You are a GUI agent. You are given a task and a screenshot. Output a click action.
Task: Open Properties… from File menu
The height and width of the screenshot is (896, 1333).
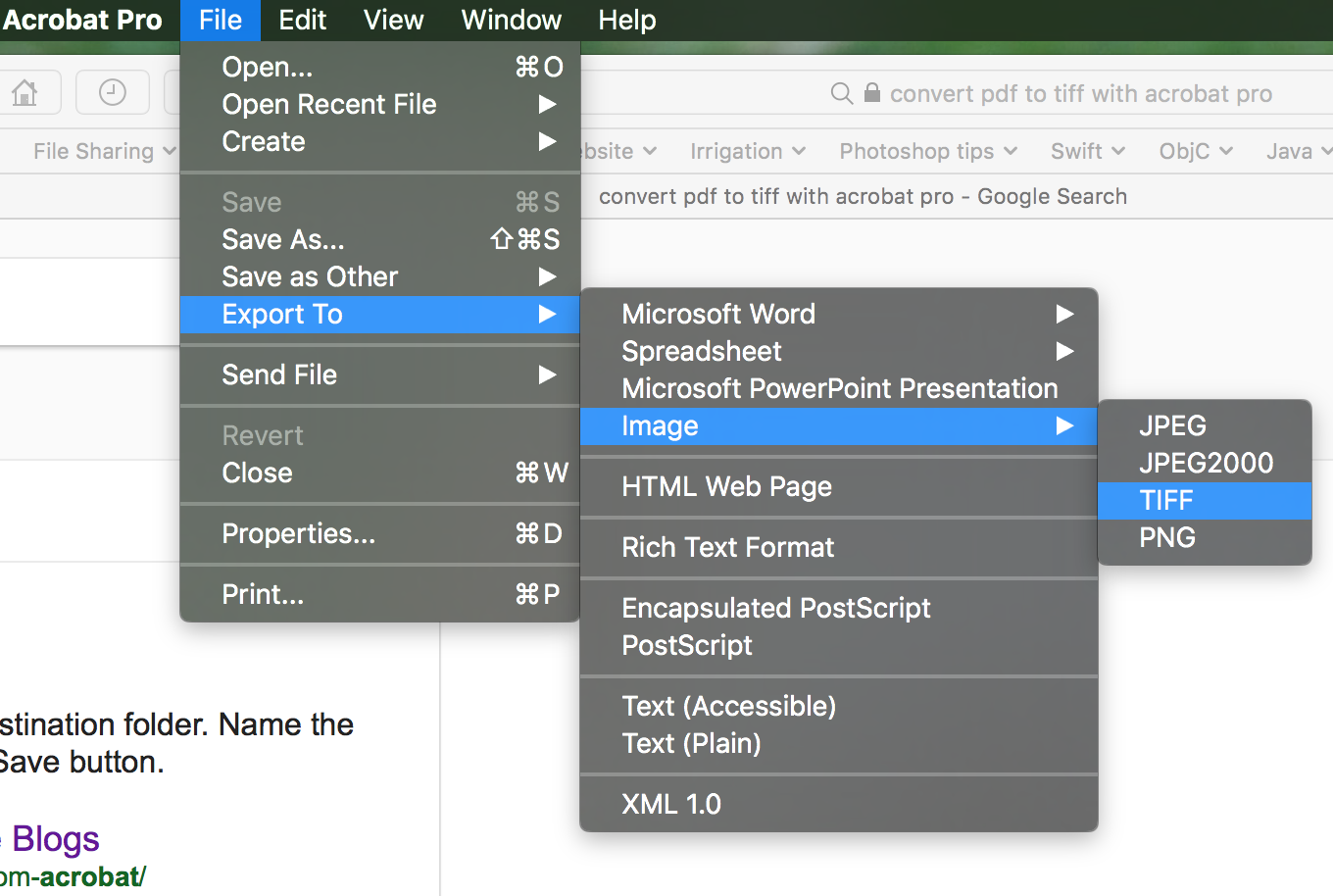(x=298, y=533)
